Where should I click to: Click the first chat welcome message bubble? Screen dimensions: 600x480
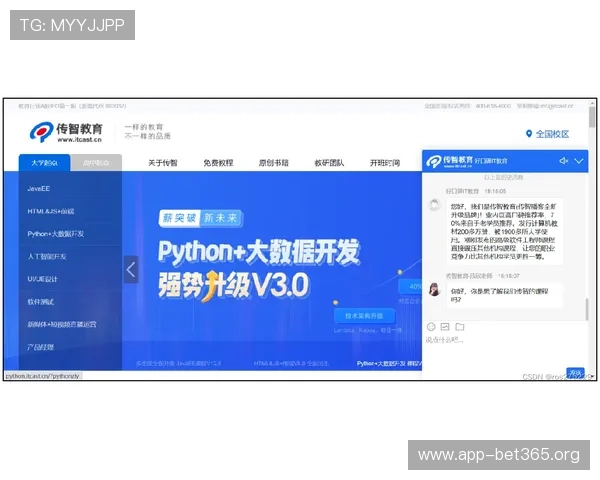coord(504,231)
